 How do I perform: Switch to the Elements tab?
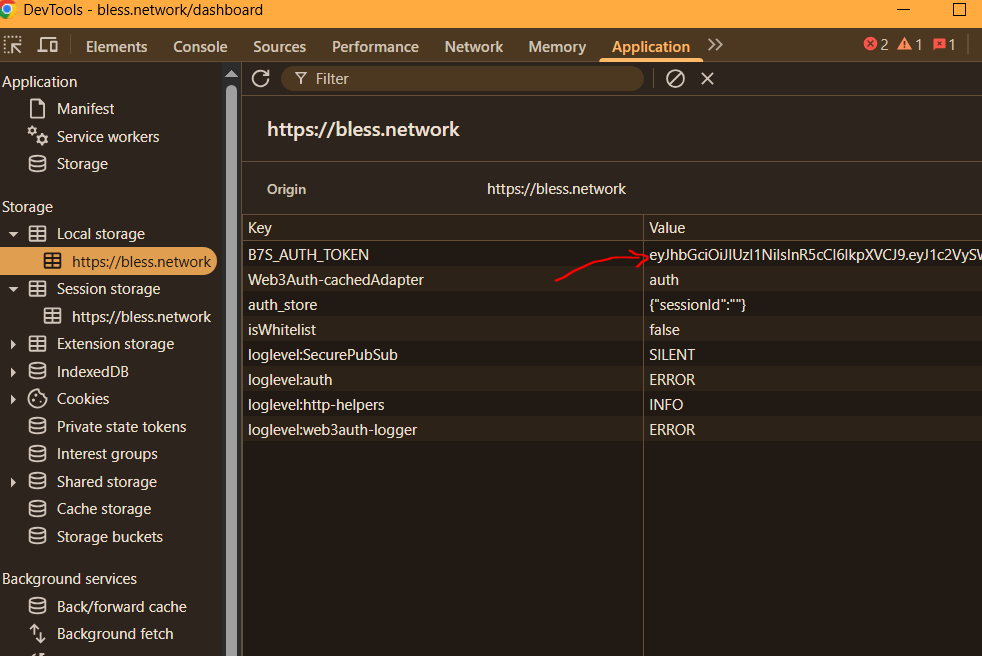point(116,46)
